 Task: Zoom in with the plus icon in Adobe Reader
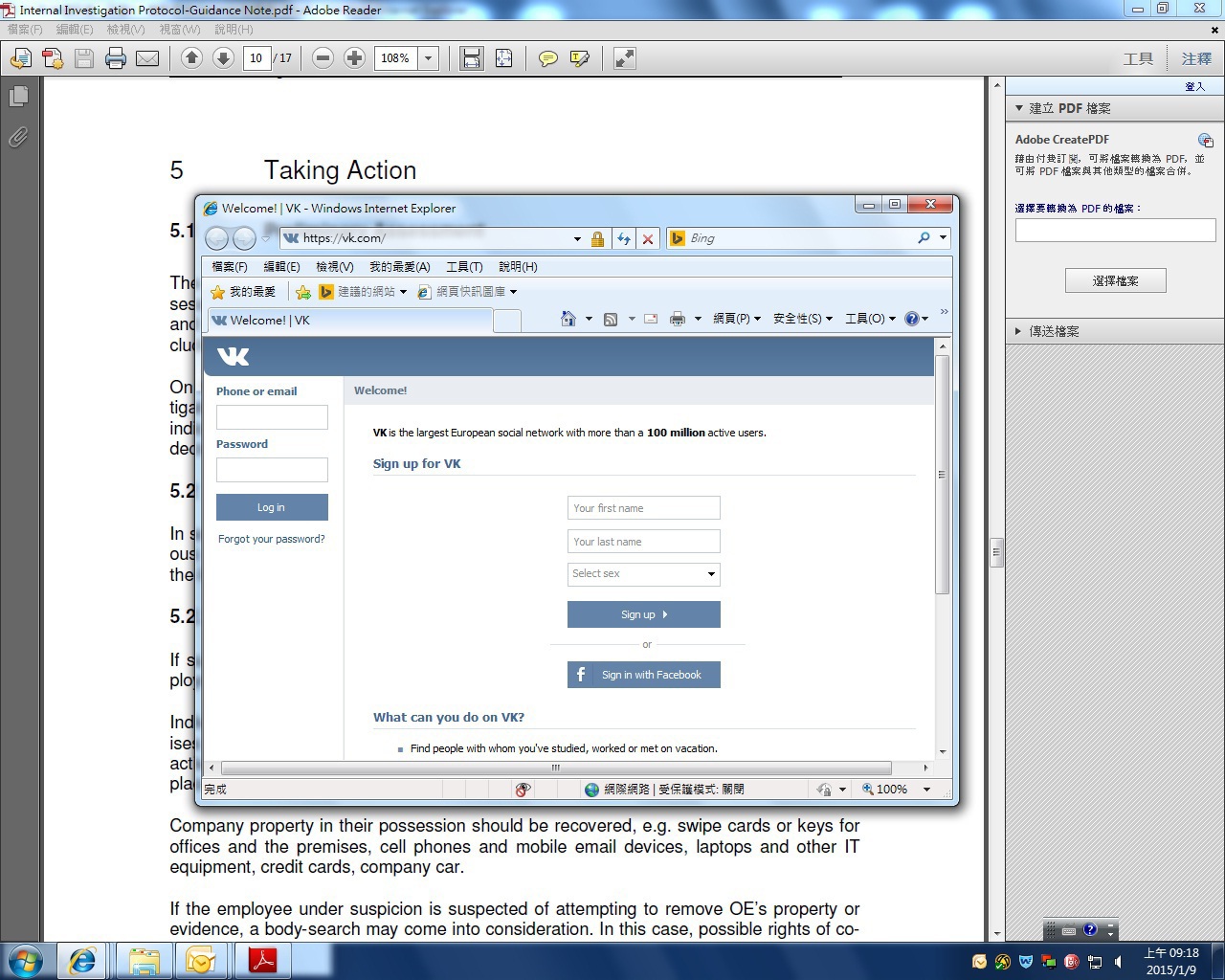354,58
